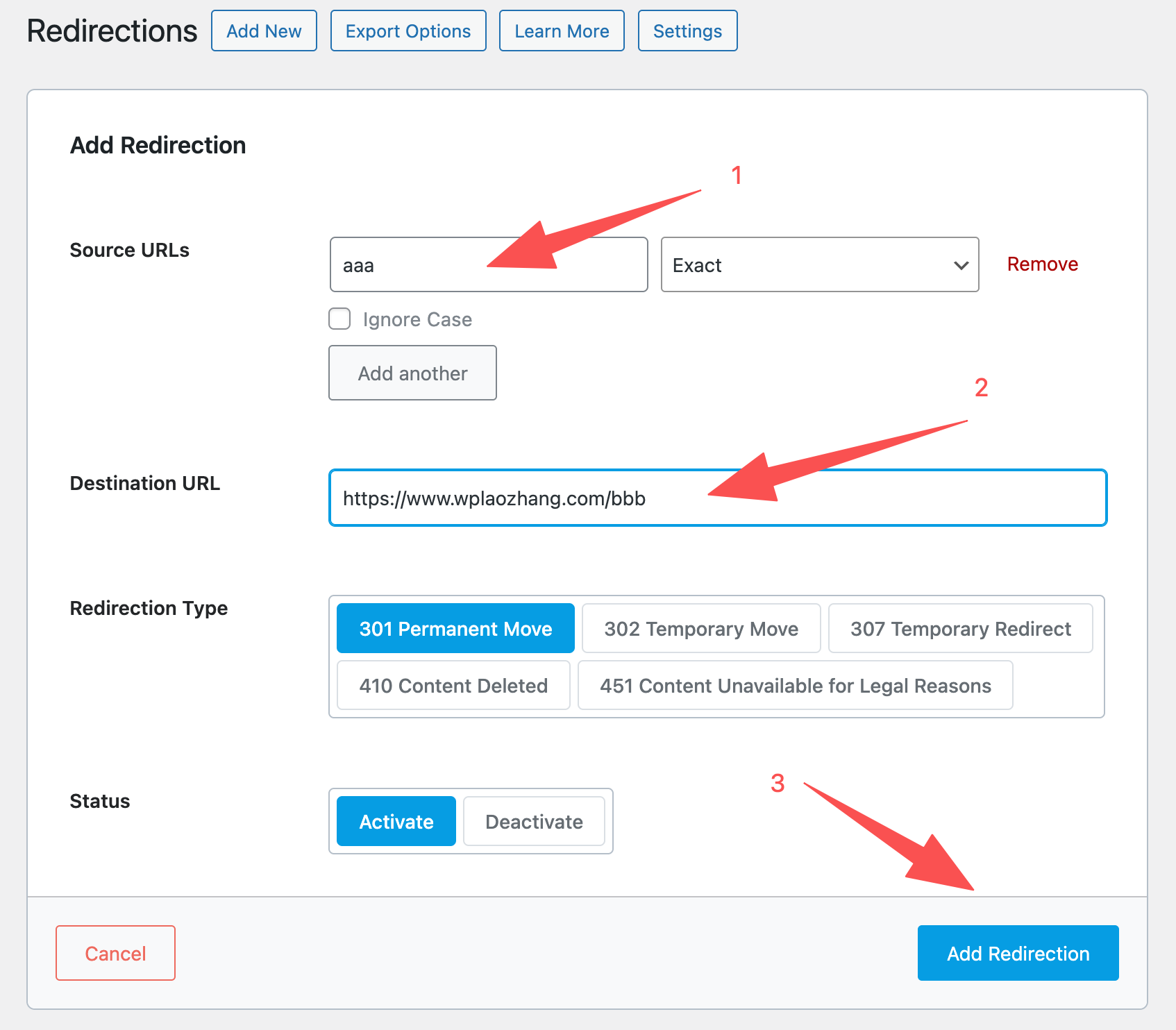The image size is (1176, 1030).
Task: Choose 451 Content Unavailable for Legal Reasons
Action: click(x=795, y=686)
